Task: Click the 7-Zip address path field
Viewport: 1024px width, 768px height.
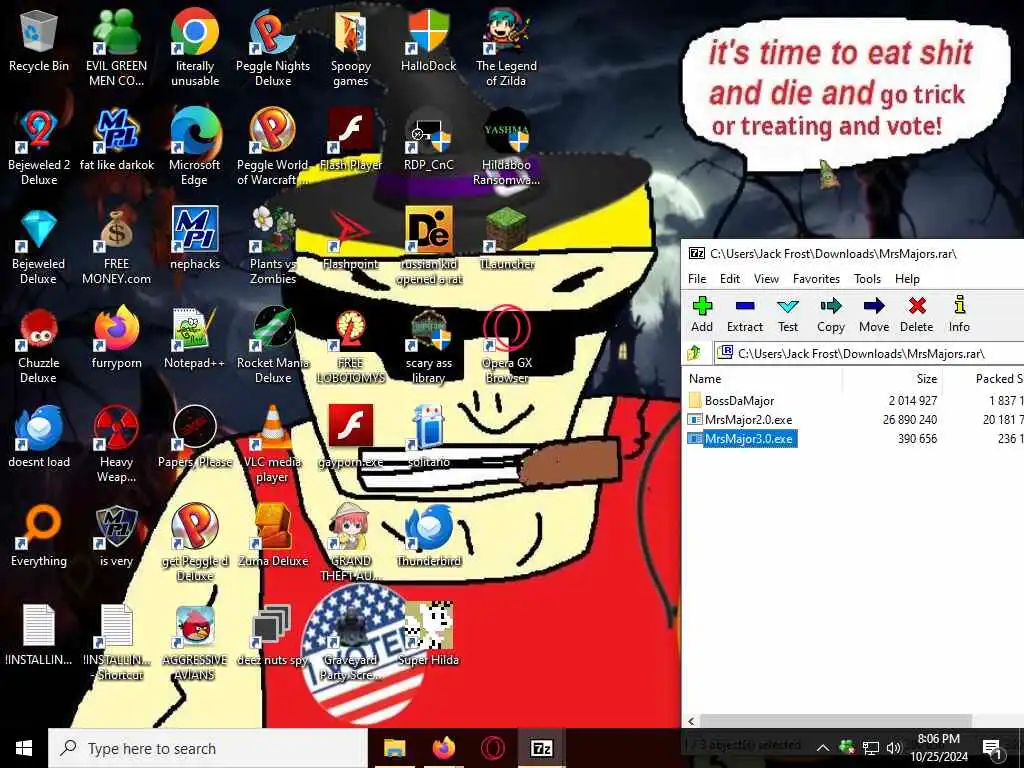Action: (x=869, y=353)
